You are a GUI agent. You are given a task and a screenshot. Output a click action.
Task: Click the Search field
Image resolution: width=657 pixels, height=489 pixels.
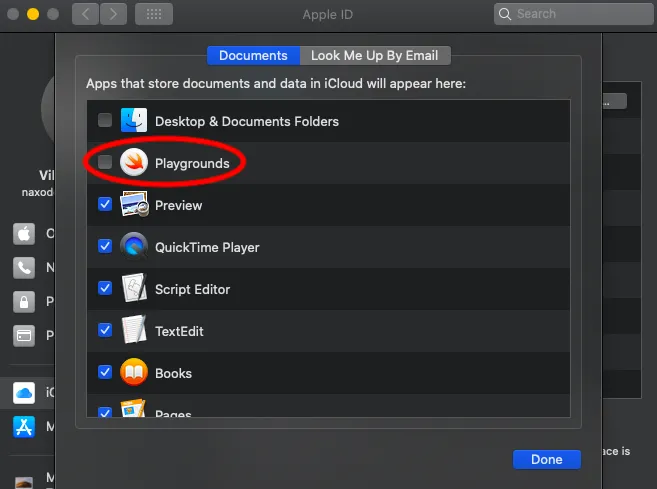(573, 14)
